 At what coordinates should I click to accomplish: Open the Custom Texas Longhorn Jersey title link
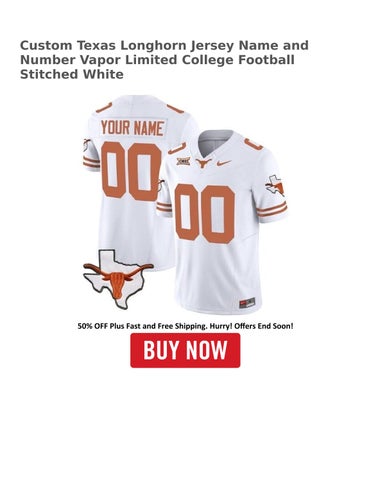click(x=164, y=60)
